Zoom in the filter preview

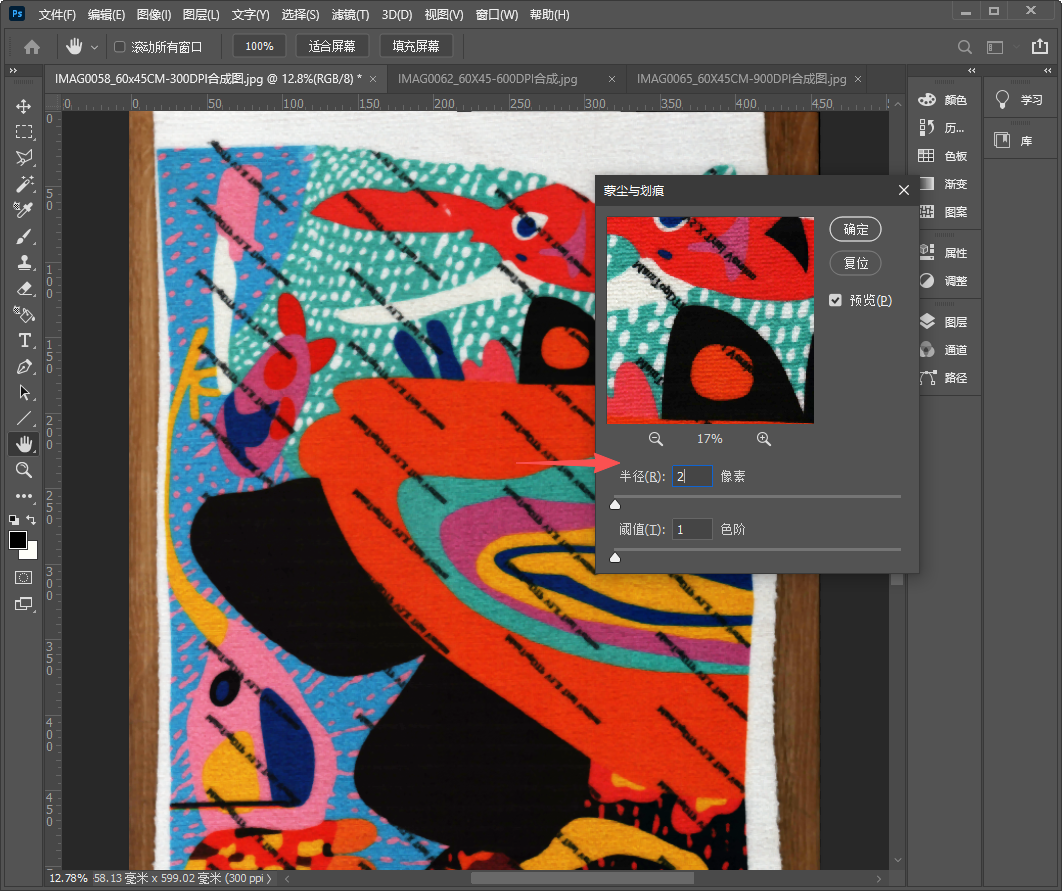pos(763,439)
